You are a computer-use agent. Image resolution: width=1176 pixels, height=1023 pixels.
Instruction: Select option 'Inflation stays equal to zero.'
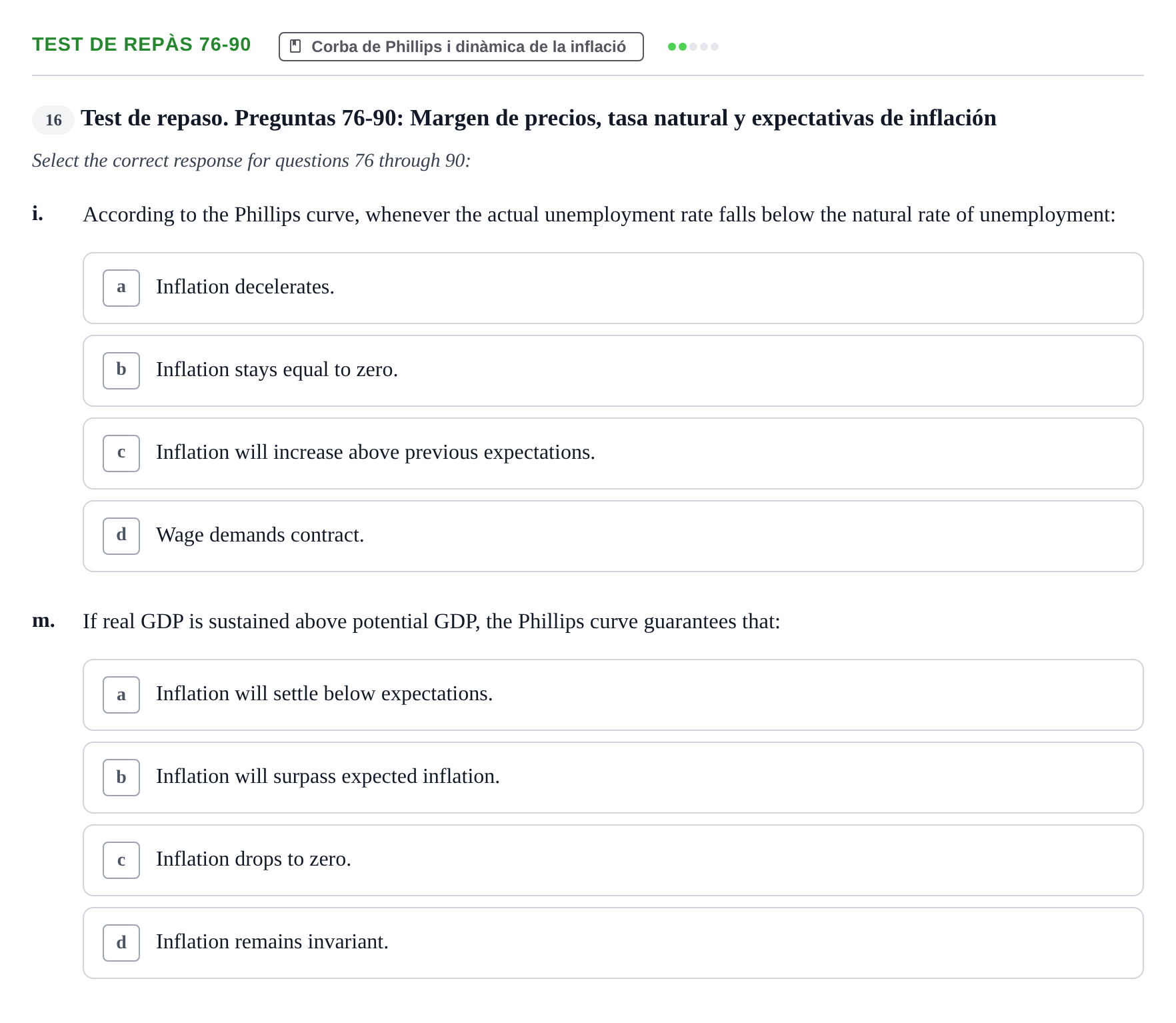click(613, 371)
